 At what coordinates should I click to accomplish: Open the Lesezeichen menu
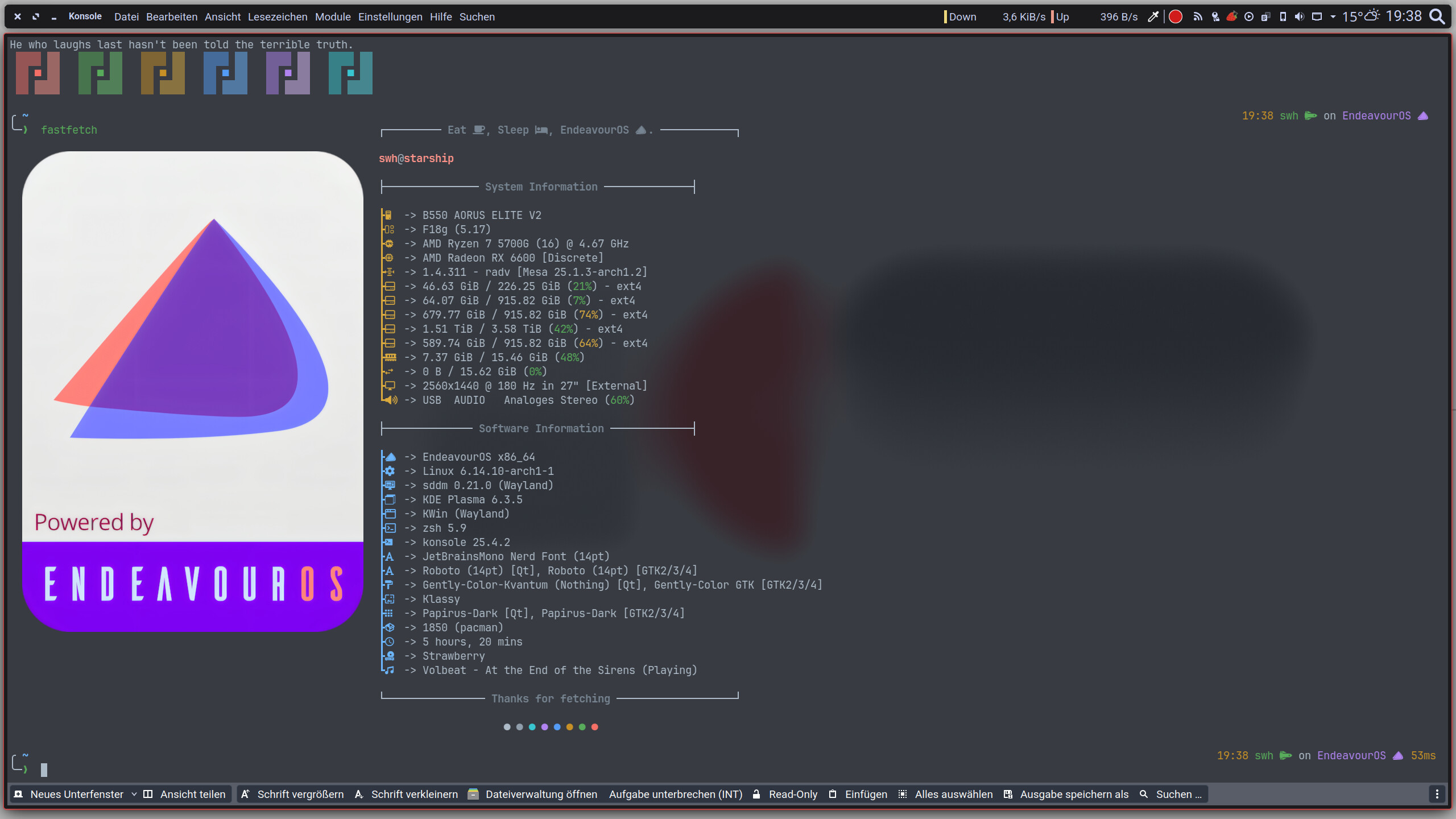277,16
